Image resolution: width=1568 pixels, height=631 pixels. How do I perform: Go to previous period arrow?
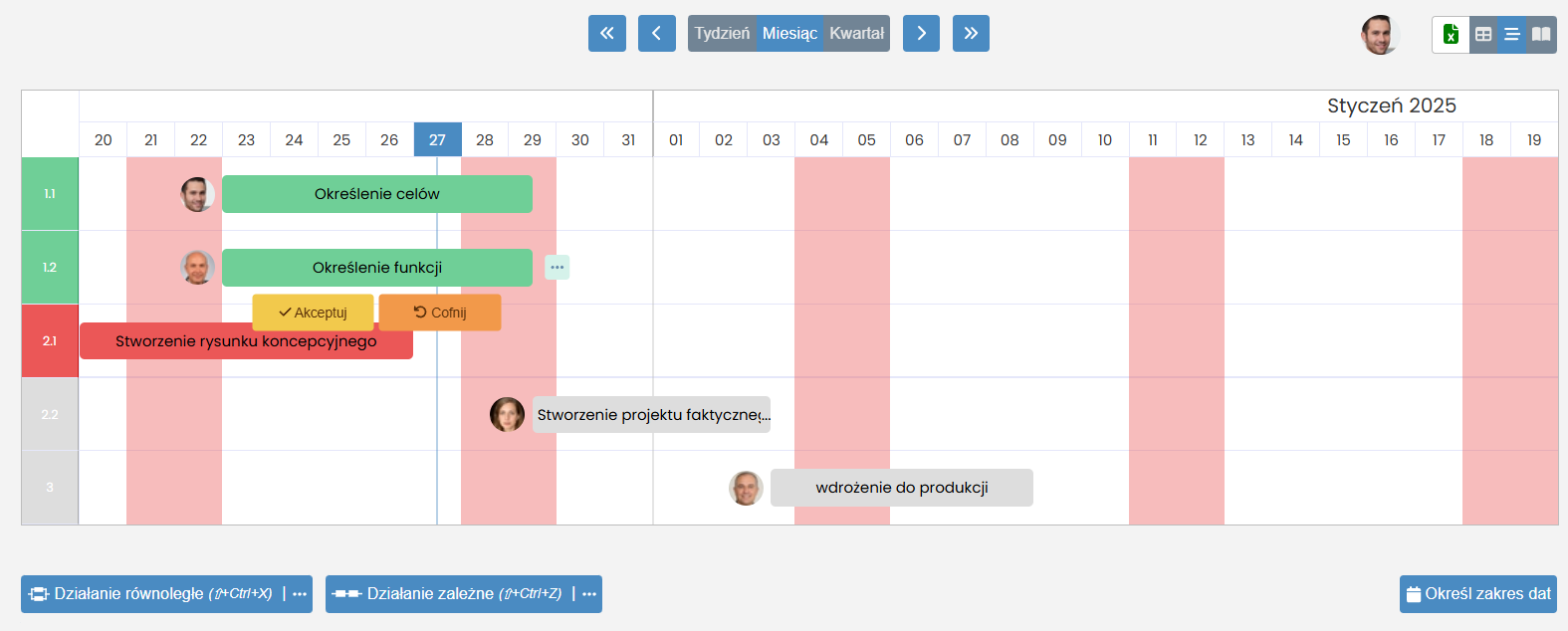click(x=657, y=33)
